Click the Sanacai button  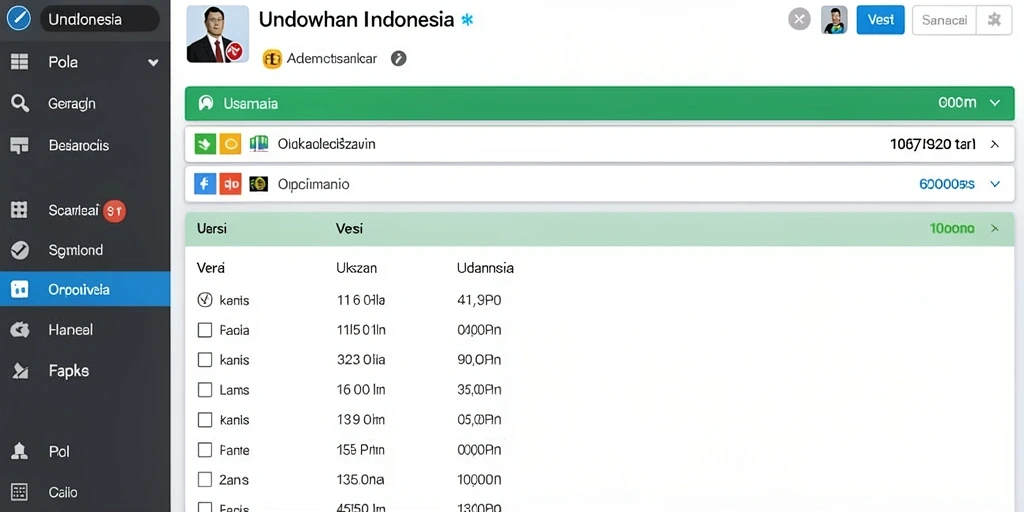[944, 20]
